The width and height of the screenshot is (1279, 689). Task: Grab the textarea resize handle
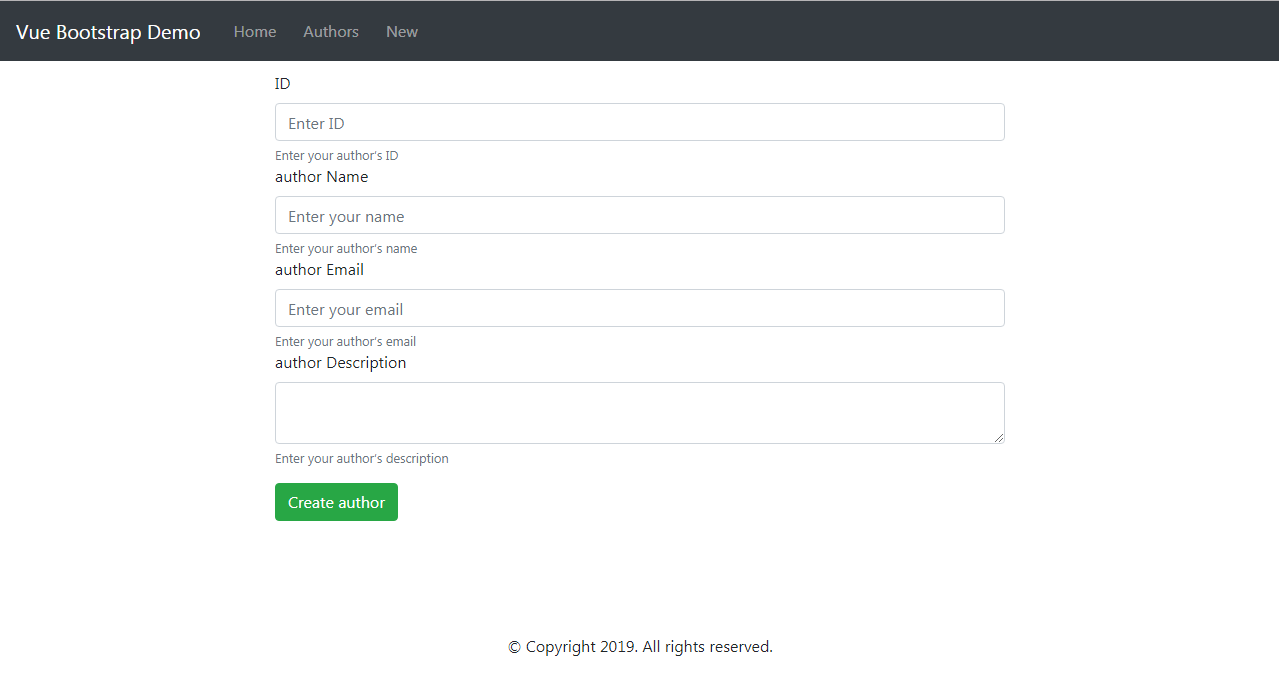[x=997, y=437]
